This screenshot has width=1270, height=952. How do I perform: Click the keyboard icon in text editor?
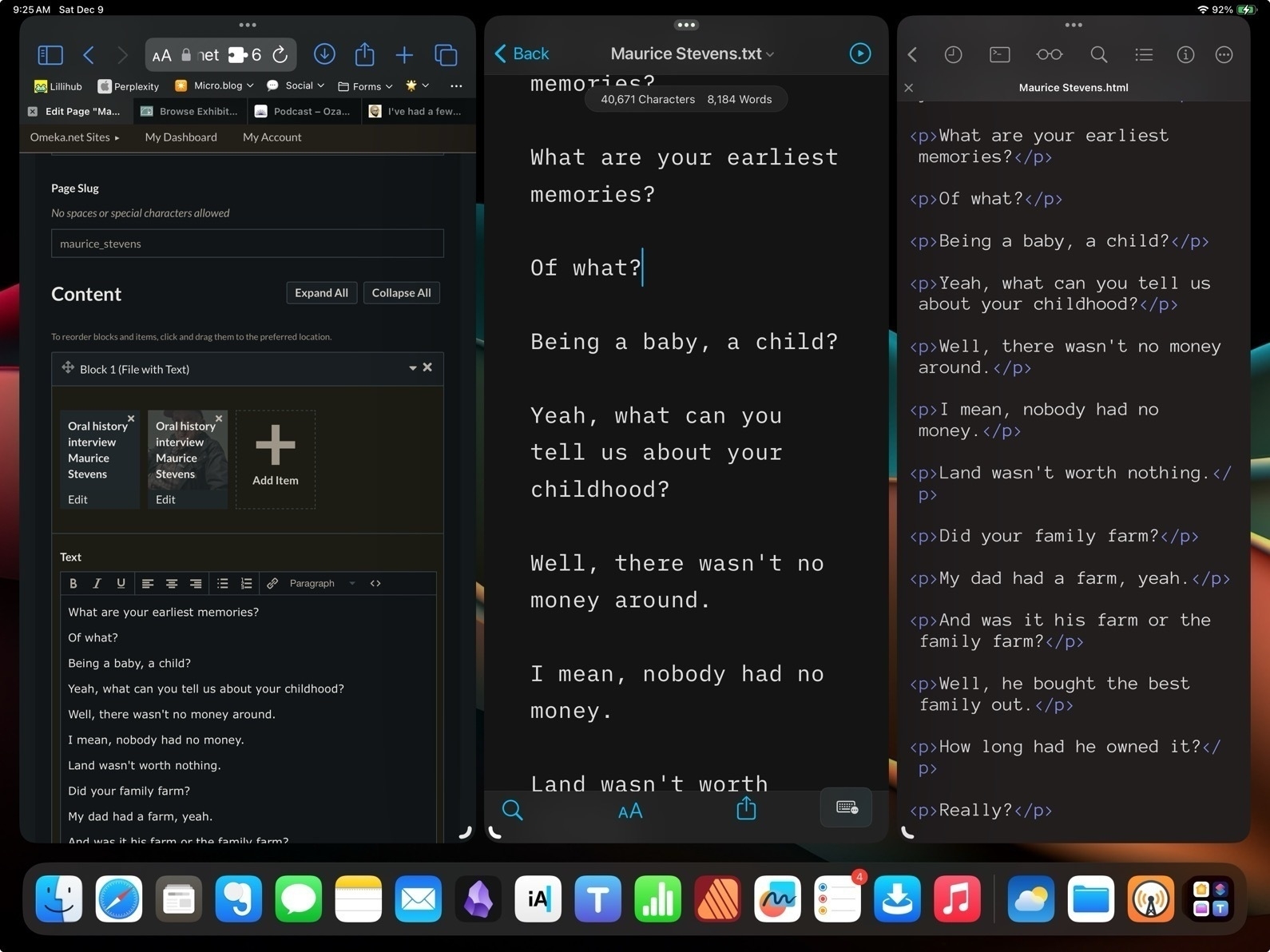(x=847, y=807)
